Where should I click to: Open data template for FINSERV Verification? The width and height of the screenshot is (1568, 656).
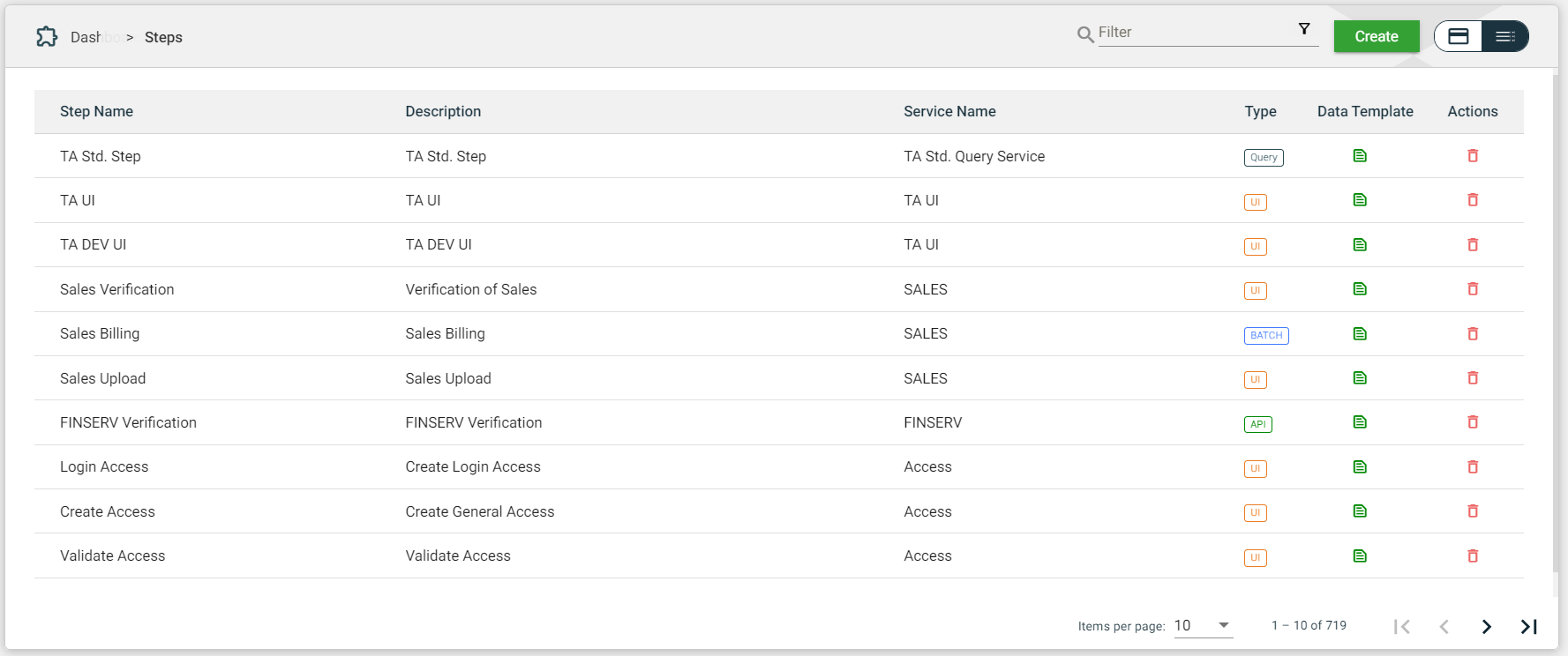click(1360, 422)
